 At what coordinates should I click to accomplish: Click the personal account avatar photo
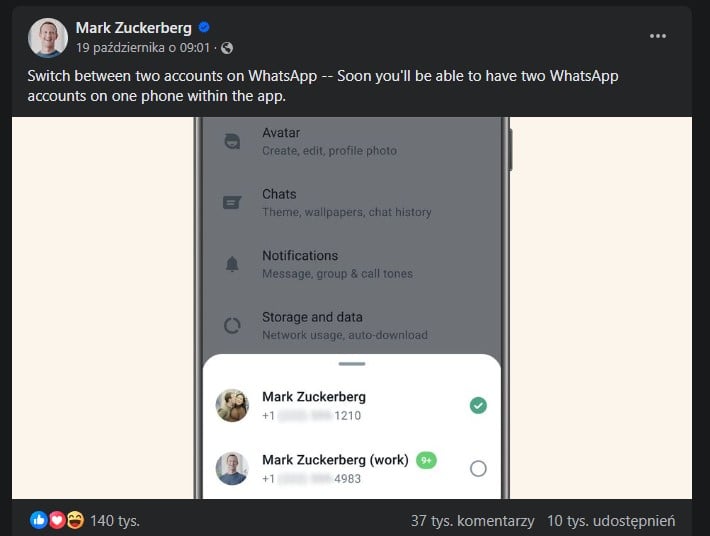click(232, 405)
